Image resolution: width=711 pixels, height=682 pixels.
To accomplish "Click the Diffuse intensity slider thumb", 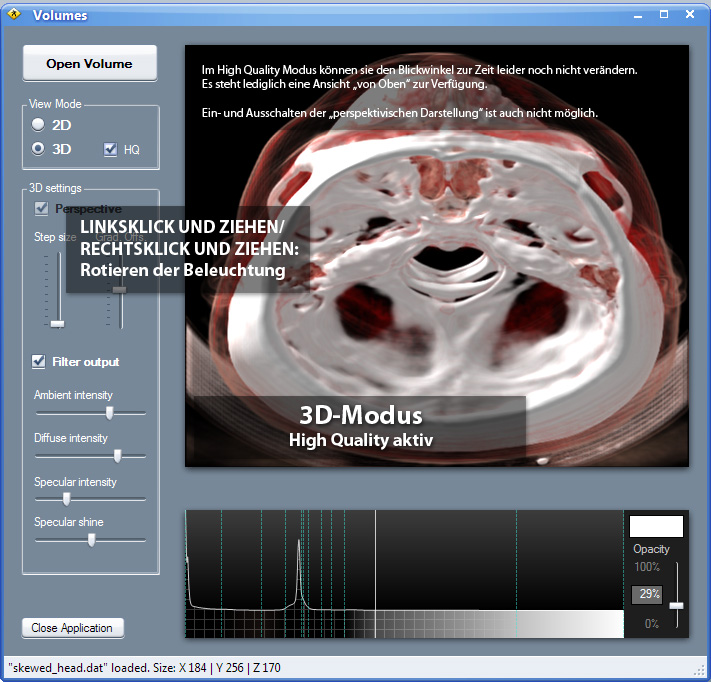I will coord(117,456).
